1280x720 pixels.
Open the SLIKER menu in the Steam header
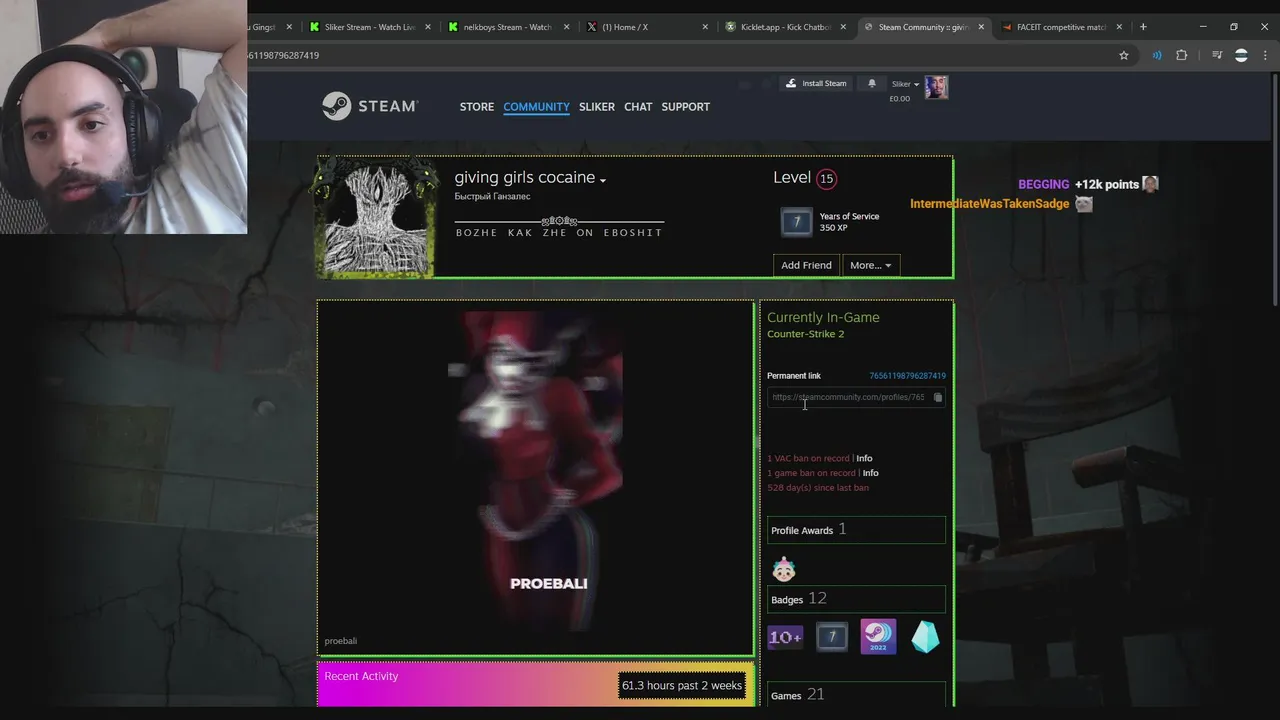coord(597,107)
